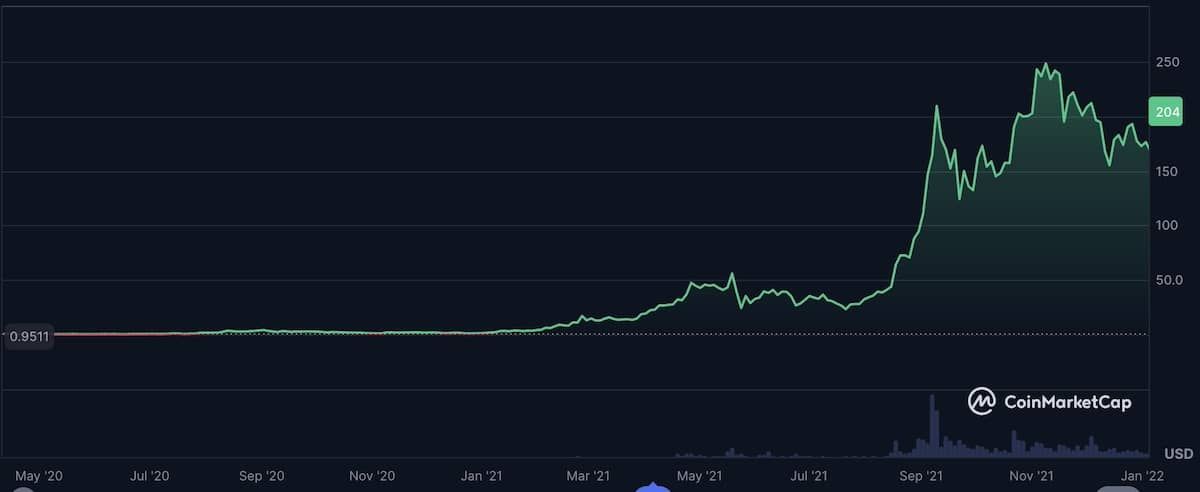Select the 150 price axis label
This screenshot has width=1200, height=492.
pyautogui.click(x=1168, y=172)
